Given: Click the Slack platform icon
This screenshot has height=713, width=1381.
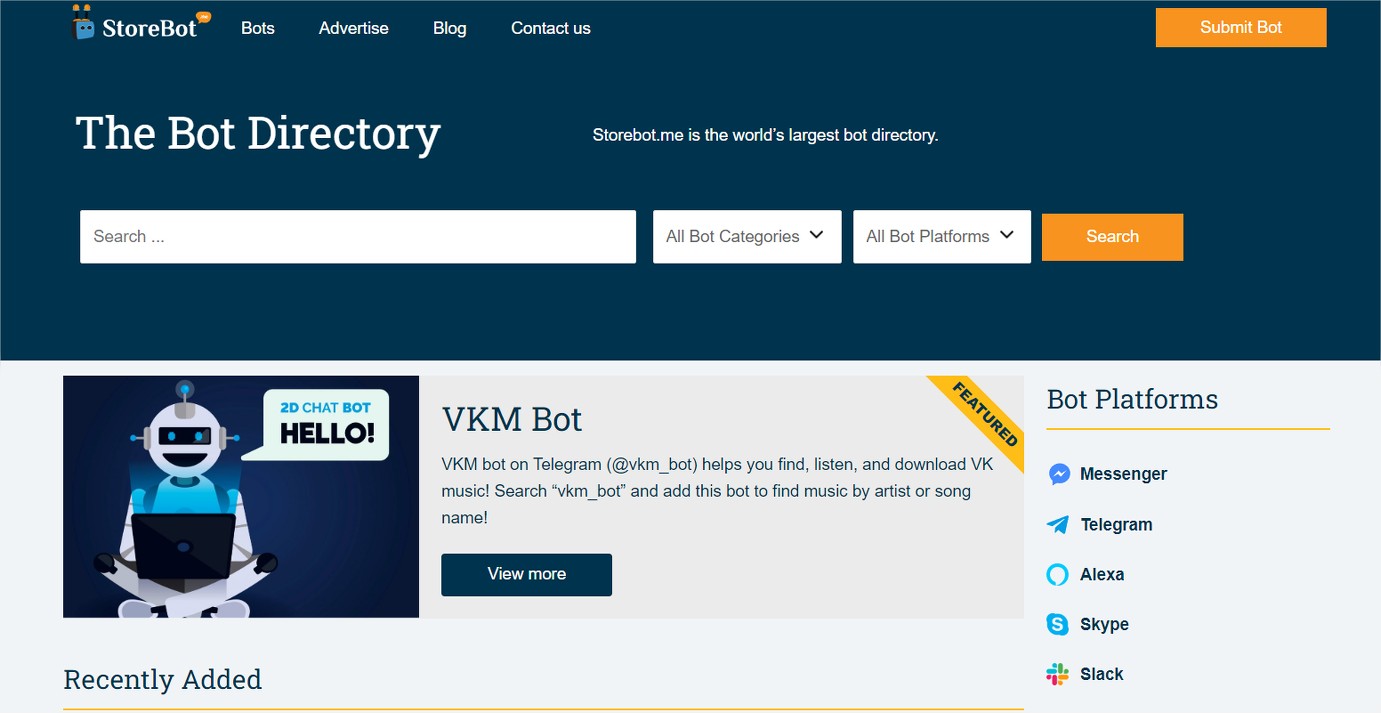Looking at the screenshot, I should coord(1058,674).
